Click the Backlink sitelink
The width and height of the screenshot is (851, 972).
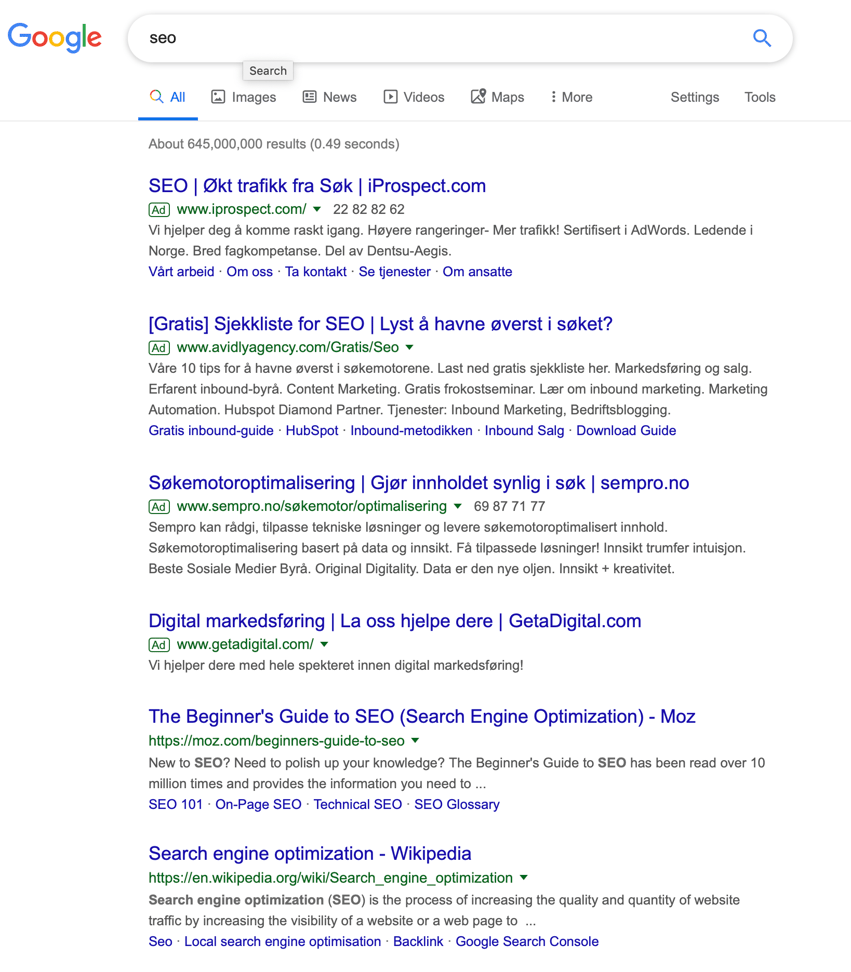(418, 942)
